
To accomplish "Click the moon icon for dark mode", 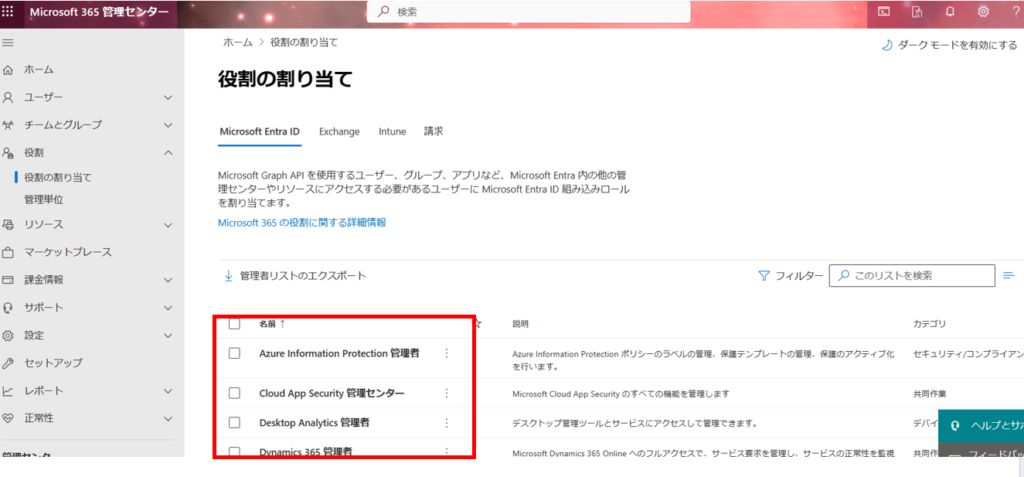I will click(887, 45).
